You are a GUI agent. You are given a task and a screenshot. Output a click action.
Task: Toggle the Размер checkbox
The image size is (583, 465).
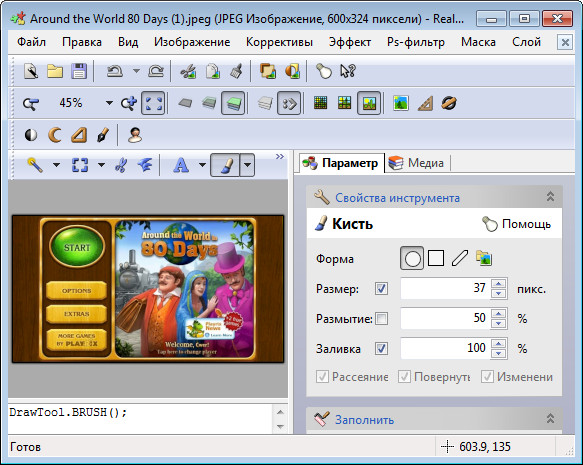click(381, 288)
